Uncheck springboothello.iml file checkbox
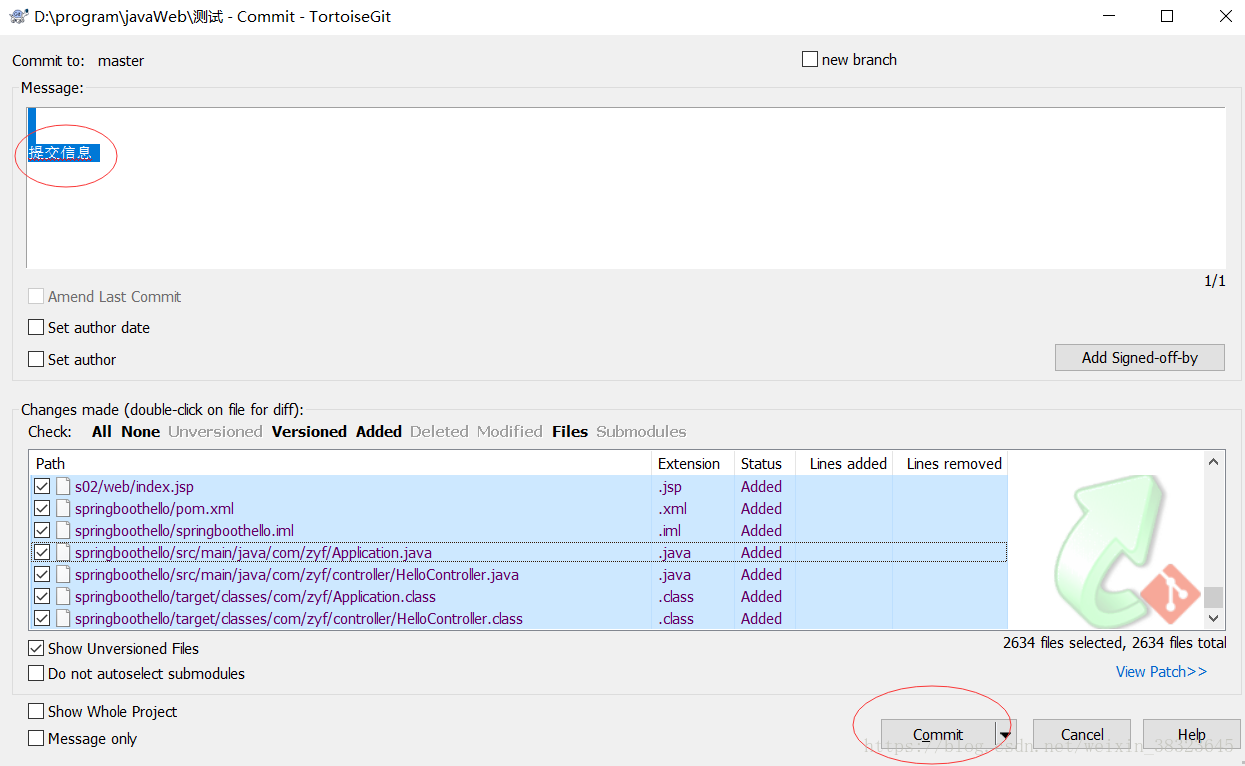This screenshot has width=1245, height=766. pyautogui.click(x=42, y=531)
